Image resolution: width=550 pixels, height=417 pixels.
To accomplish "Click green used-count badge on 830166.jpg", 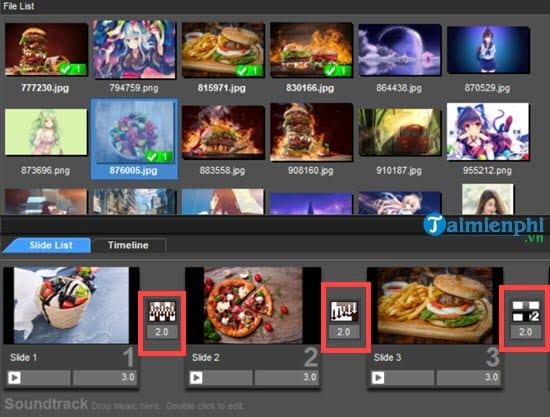I will tap(338, 70).
